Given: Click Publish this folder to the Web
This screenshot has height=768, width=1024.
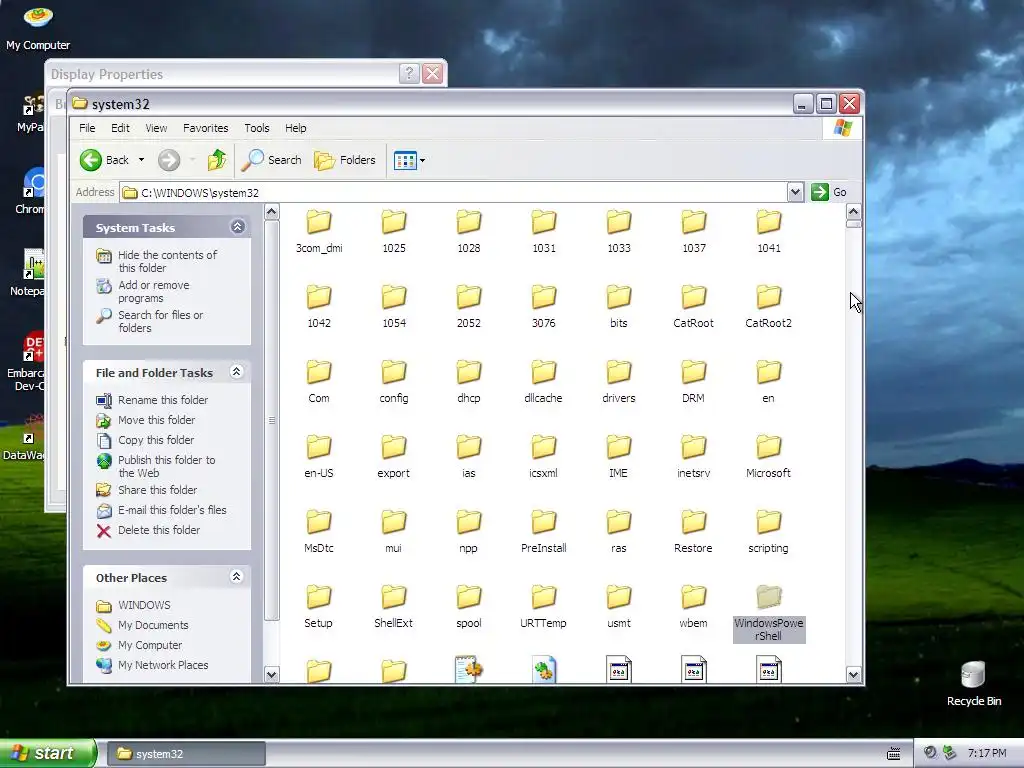Looking at the screenshot, I should (167, 466).
